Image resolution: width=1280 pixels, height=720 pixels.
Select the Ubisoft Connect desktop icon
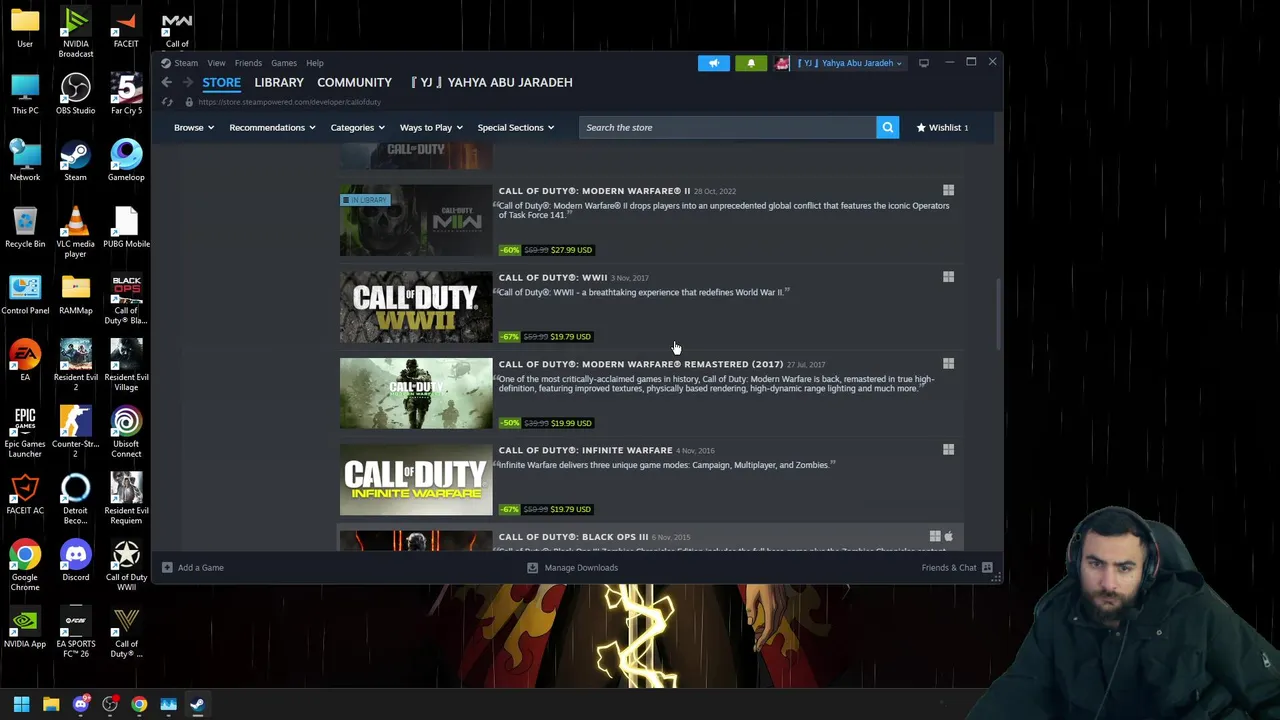[126, 432]
